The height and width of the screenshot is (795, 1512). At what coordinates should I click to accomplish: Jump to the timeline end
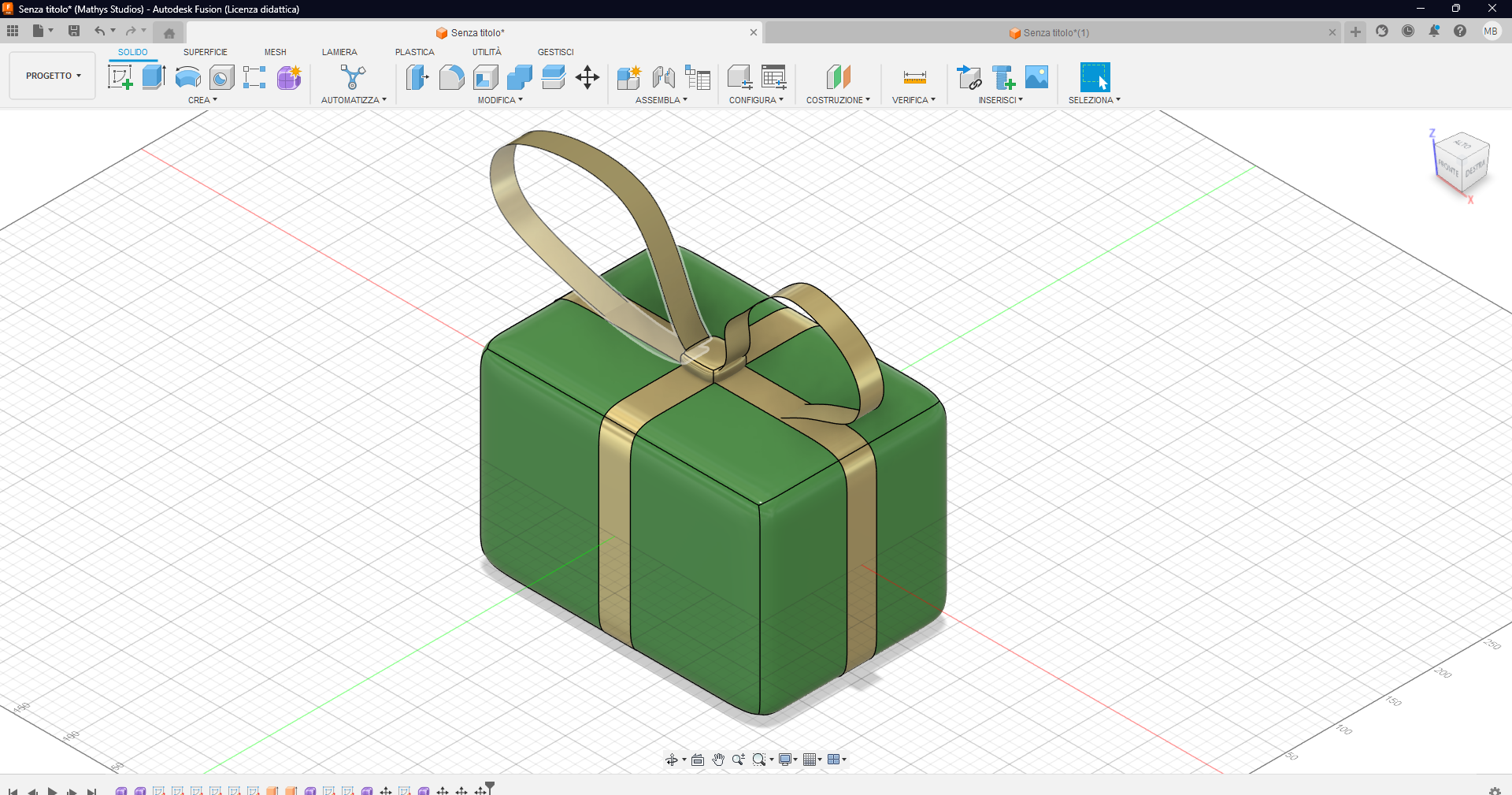91,790
